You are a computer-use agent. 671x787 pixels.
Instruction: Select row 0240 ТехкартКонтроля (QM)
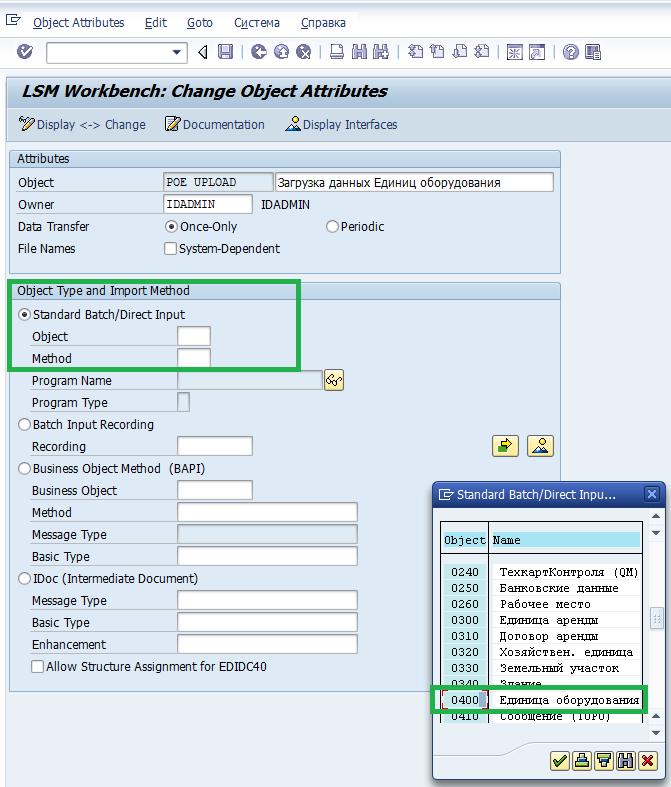coord(542,572)
